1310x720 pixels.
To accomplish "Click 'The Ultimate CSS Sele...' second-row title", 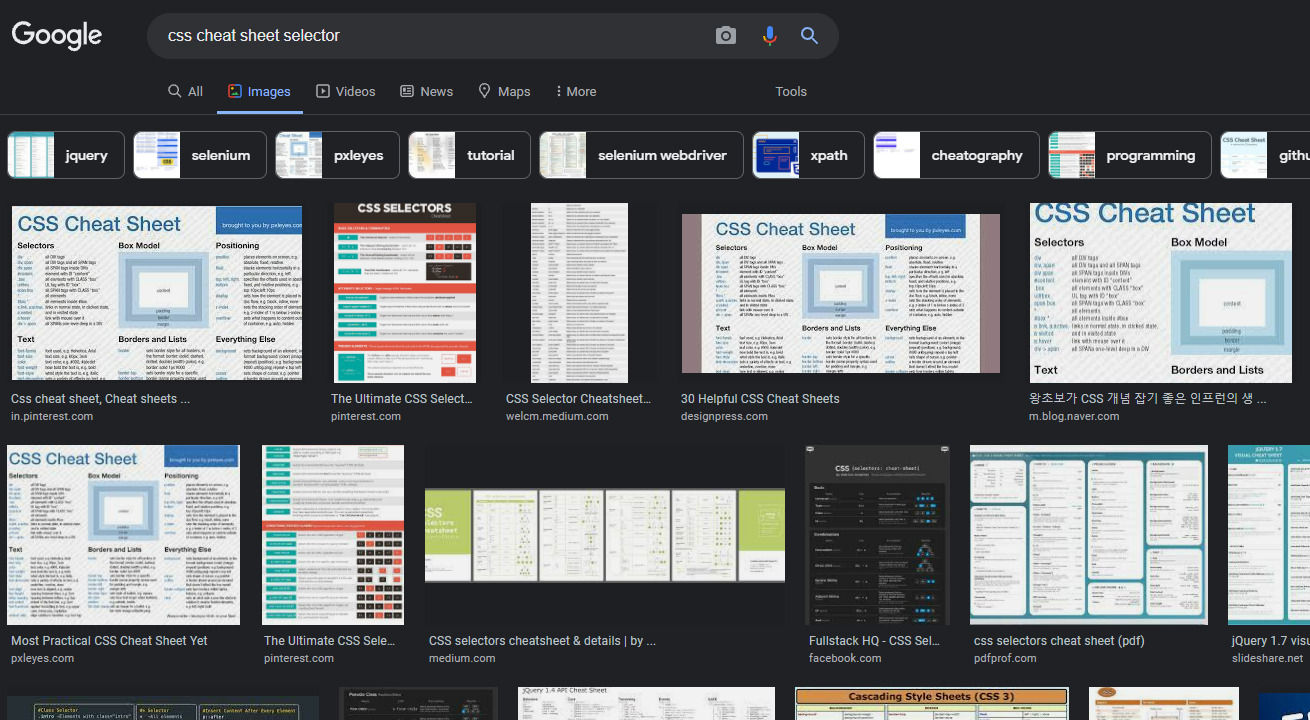I will click(x=329, y=640).
